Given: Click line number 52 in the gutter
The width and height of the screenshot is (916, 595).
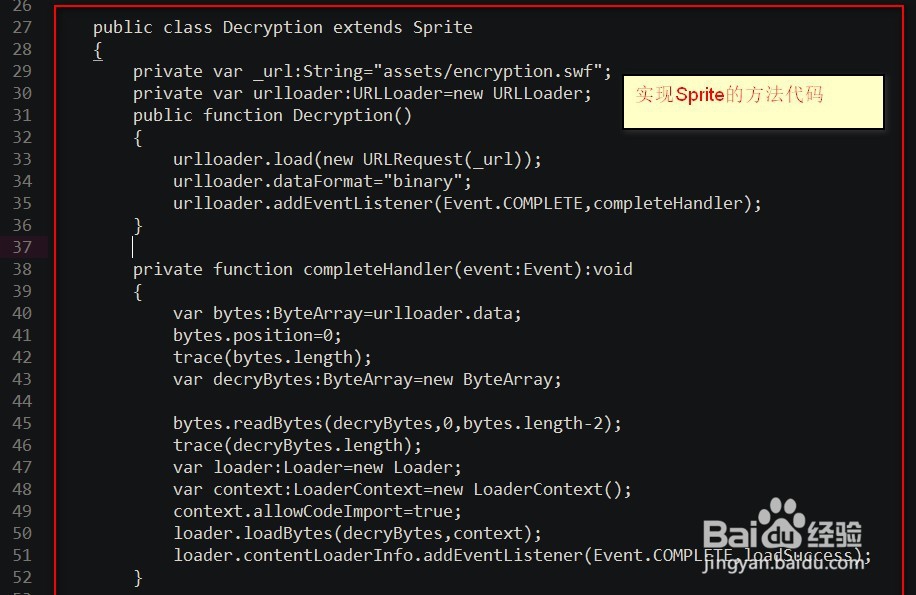Looking at the screenshot, I should pyautogui.click(x=22, y=577).
